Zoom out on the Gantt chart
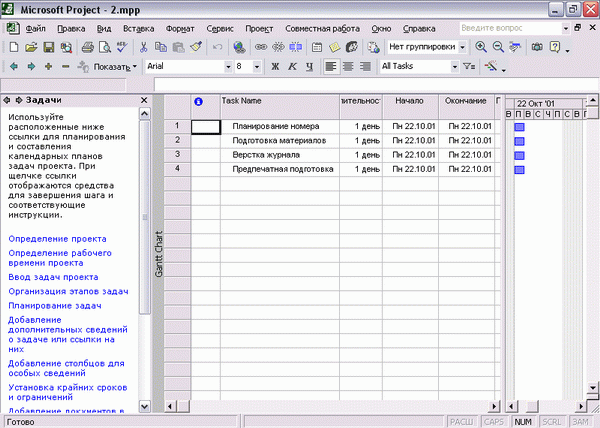 pyautogui.click(x=498, y=47)
